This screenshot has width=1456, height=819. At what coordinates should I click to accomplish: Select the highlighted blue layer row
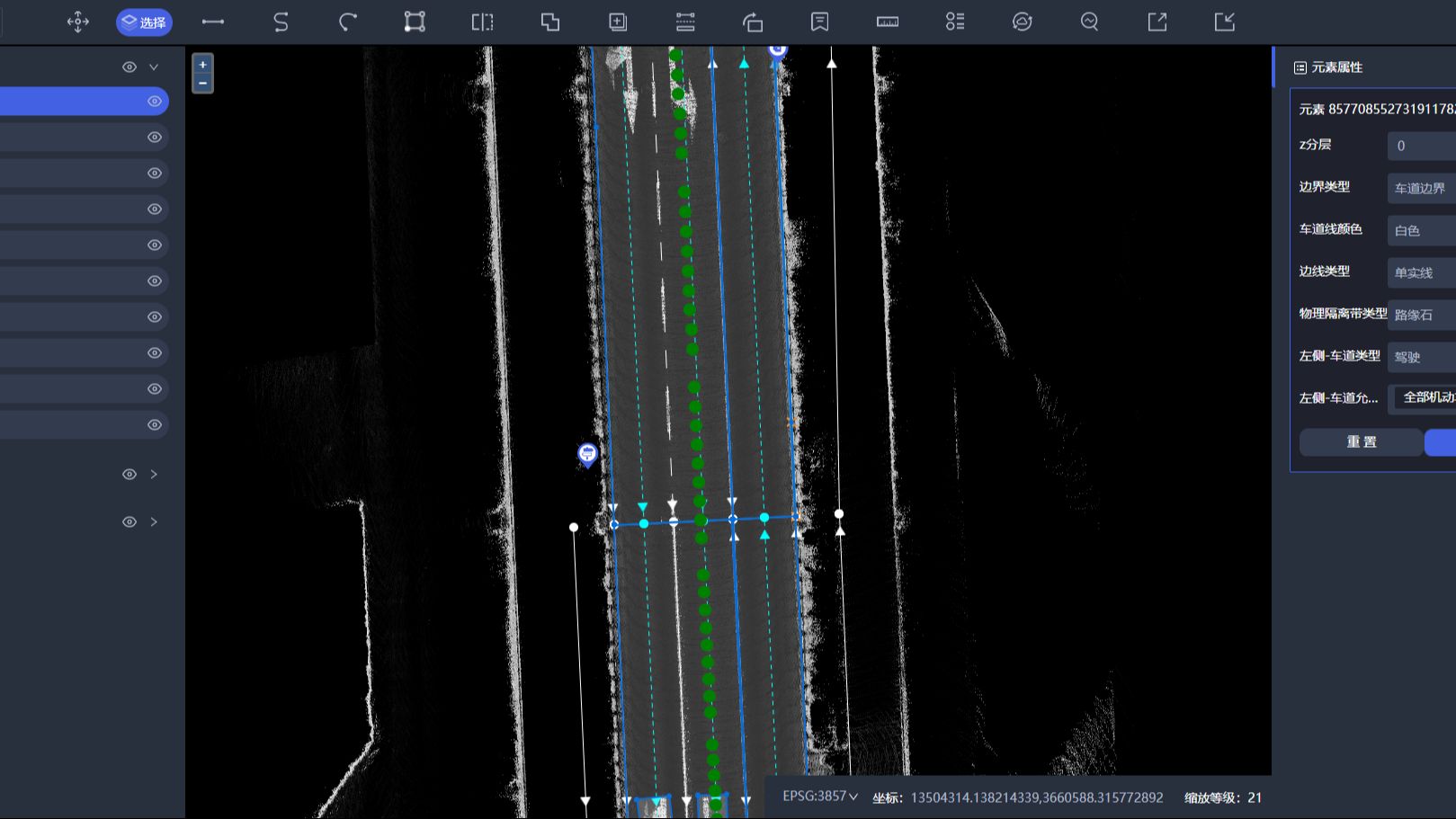click(85, 102)
